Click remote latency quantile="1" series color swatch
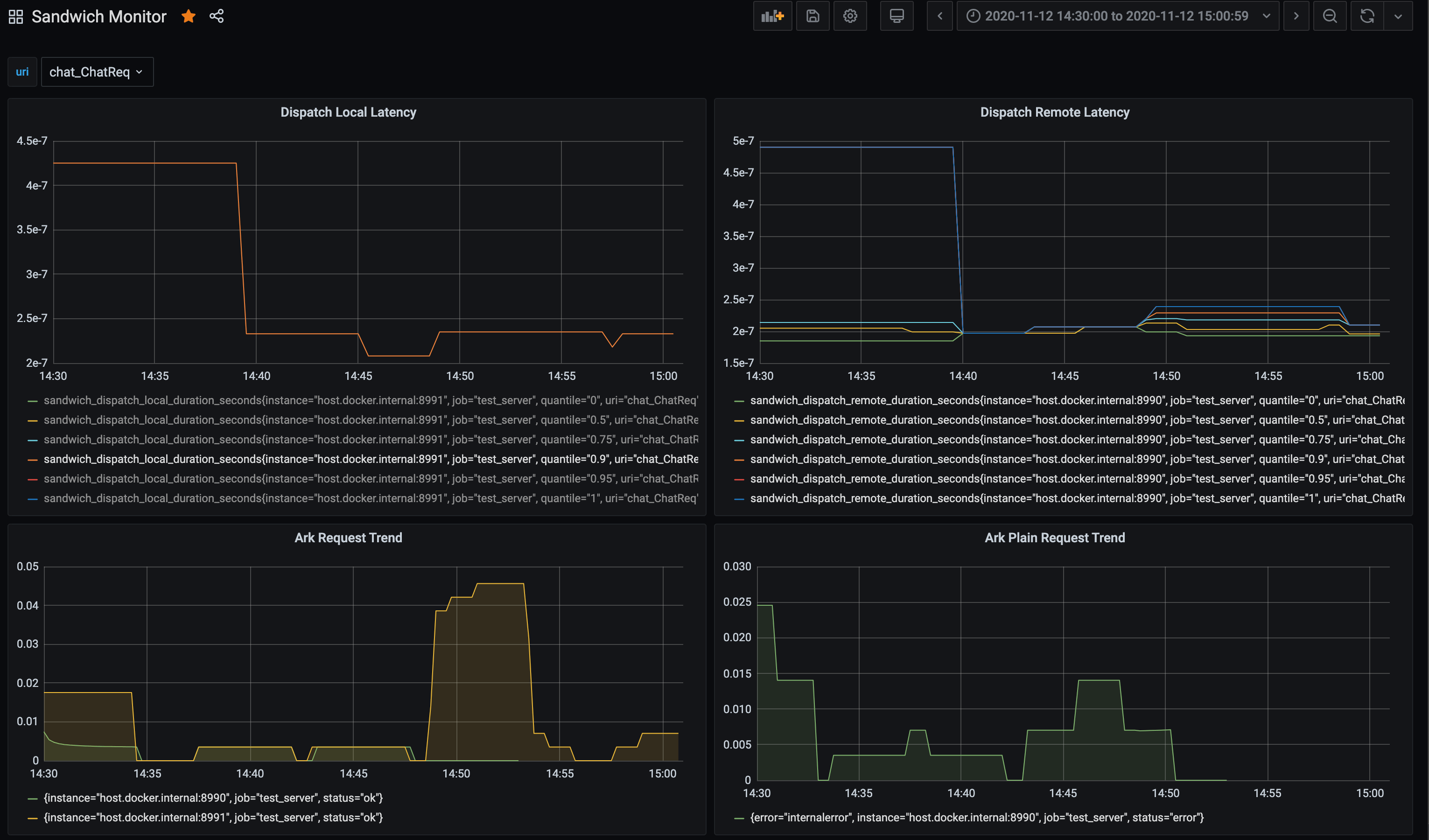Screen dimensions: 1429x840 739,498
